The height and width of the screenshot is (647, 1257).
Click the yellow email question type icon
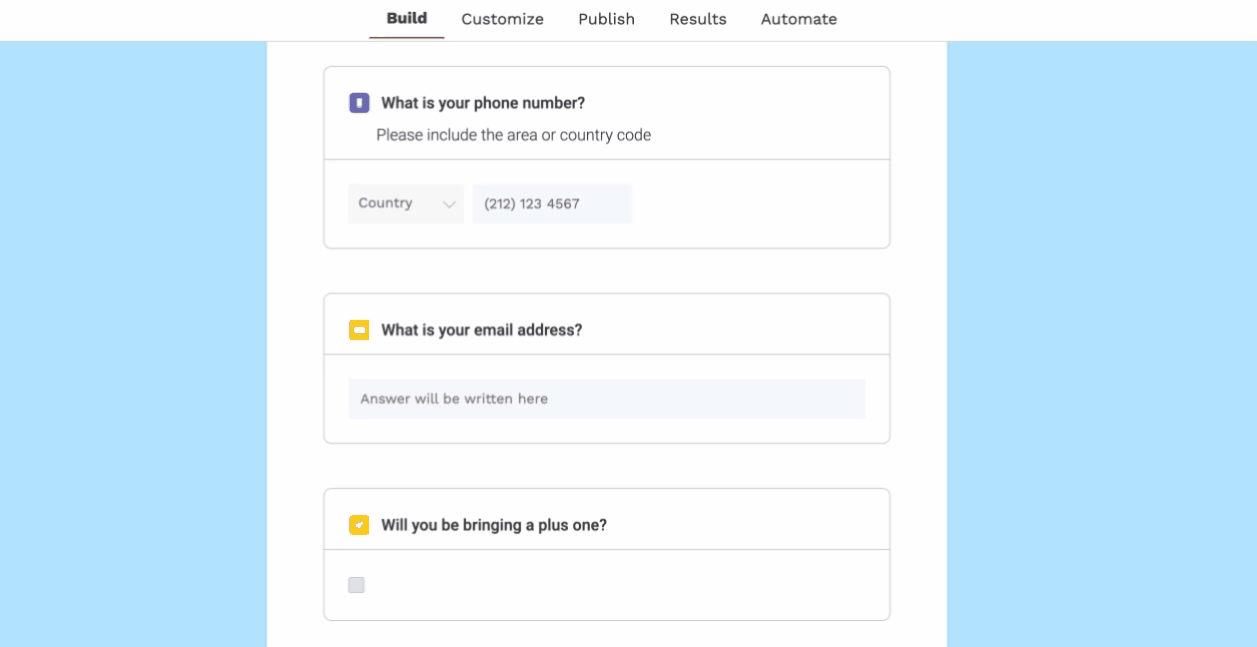pos(359,330)
